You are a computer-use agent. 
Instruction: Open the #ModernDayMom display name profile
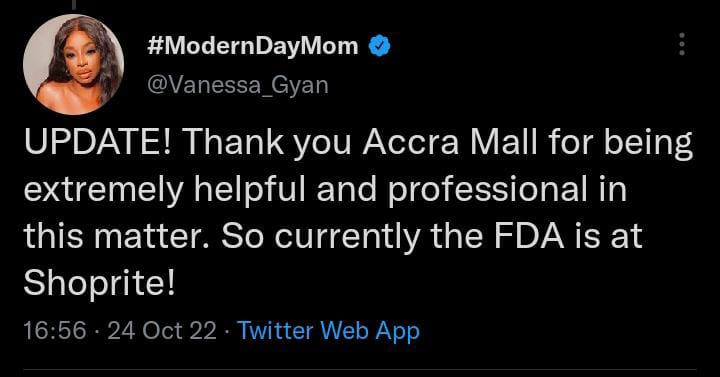(253, 46)
